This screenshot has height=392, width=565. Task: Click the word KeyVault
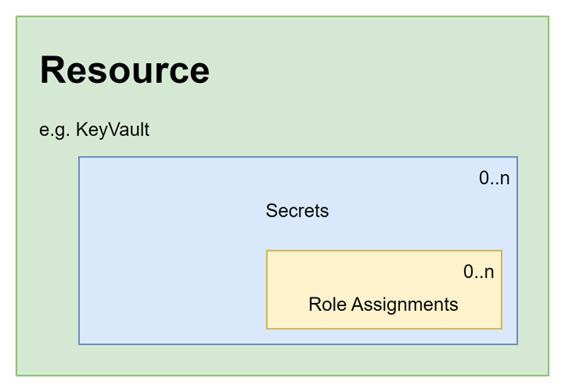coord(112,130)
